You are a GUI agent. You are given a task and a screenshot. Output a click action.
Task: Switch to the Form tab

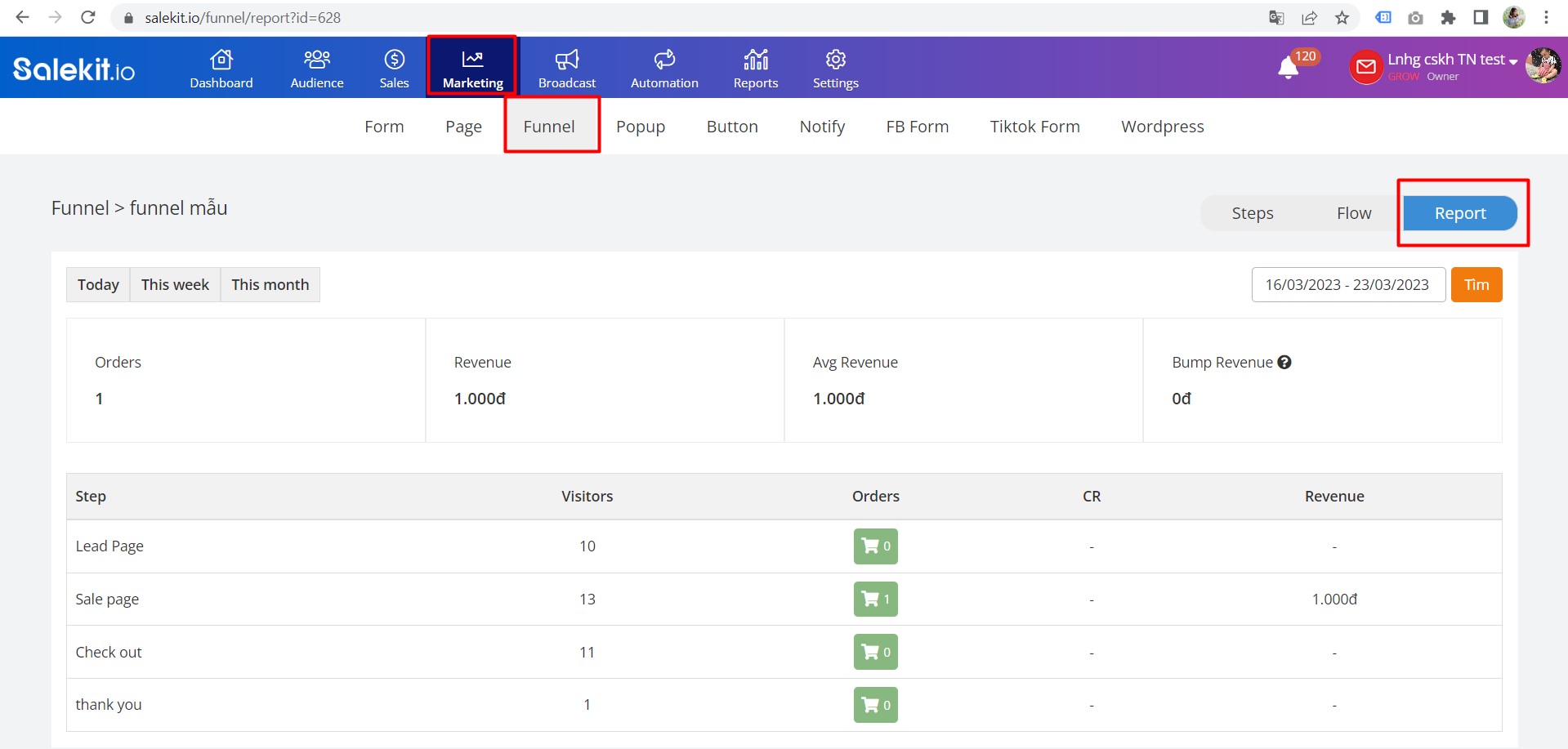(384, 127)
